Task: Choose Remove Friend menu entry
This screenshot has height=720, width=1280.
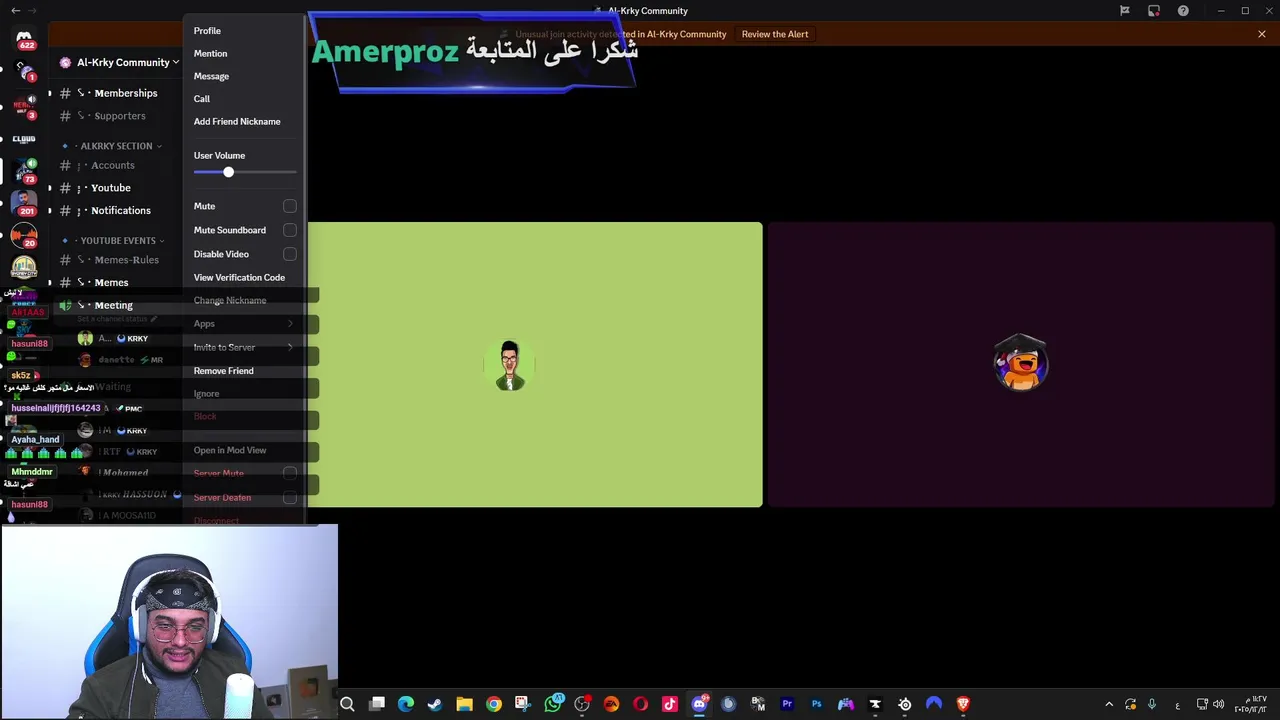Action: [223, 371]
